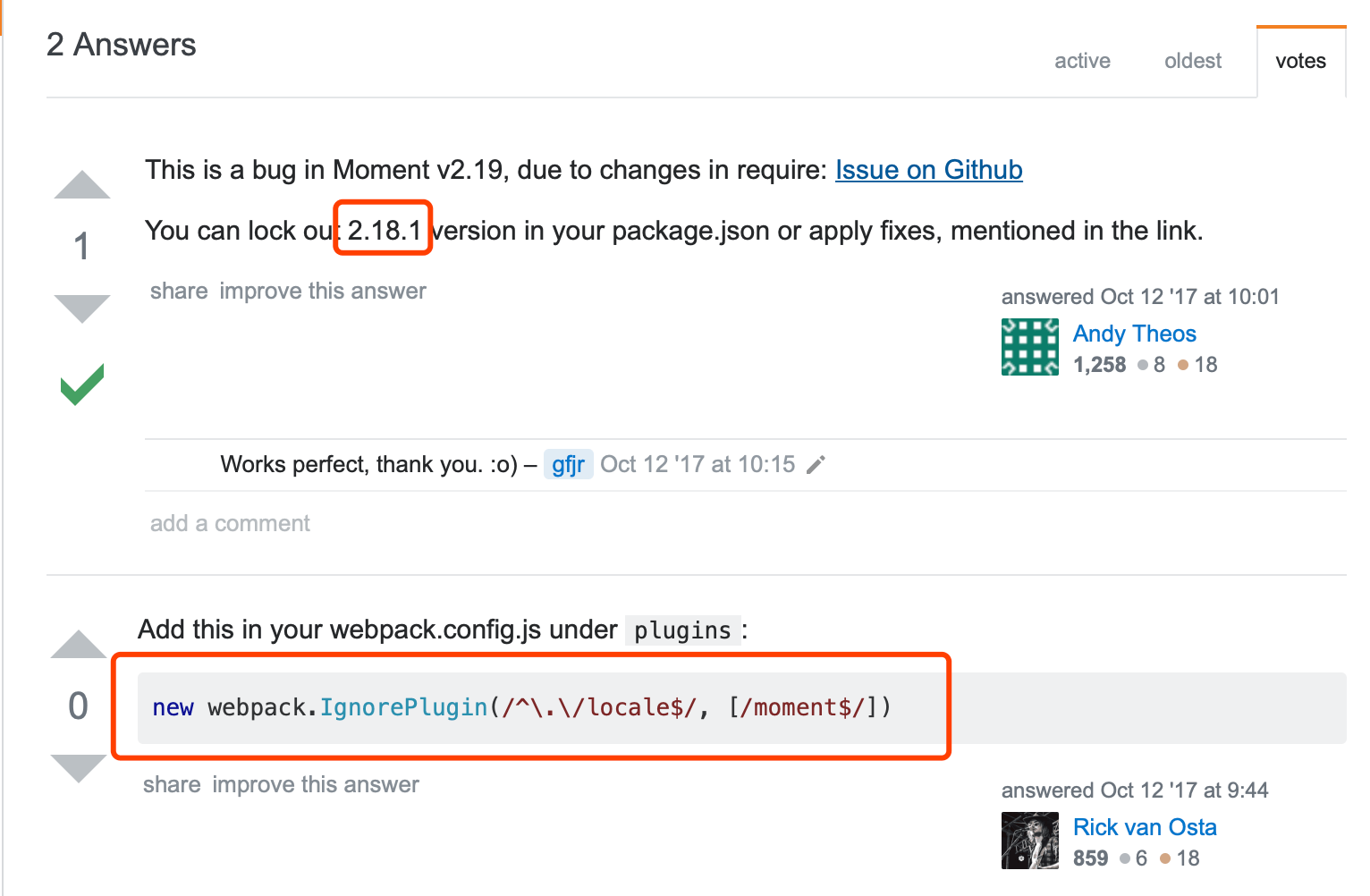Open Rick van Osta's avatar photo
1370x896 pixels.
[x=1029, y=841]
